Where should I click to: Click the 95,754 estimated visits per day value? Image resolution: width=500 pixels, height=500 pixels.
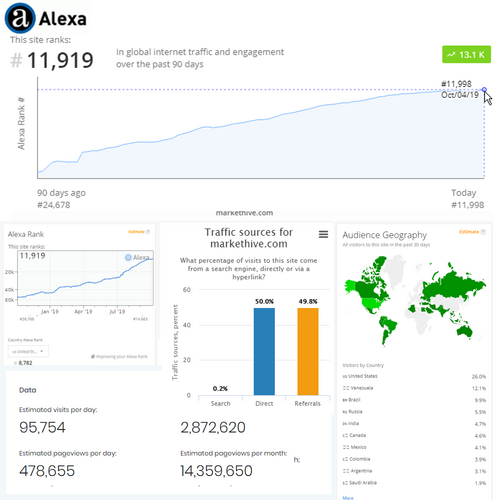coord(42,427)
